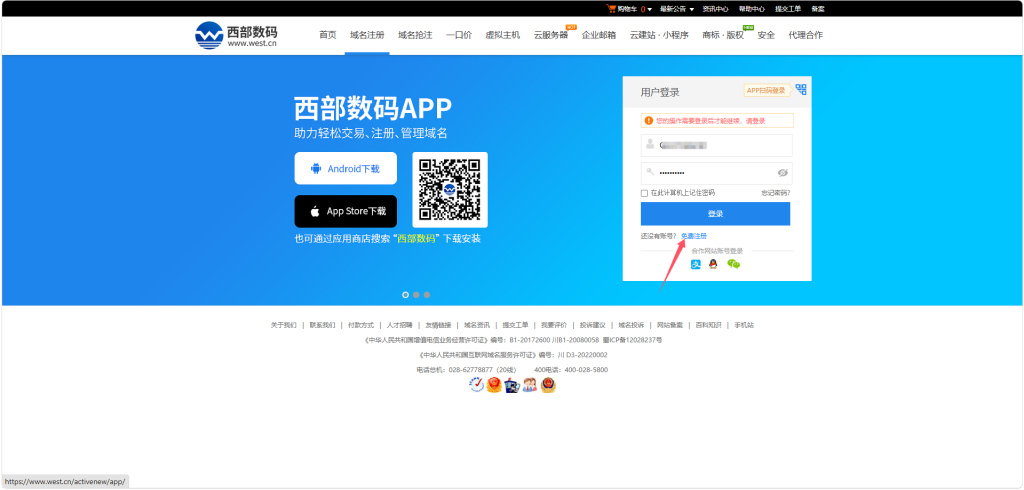1024x490 pixels.
Task: Expand the 最新公告 dropdown
Action: click(x=677, y=9)
